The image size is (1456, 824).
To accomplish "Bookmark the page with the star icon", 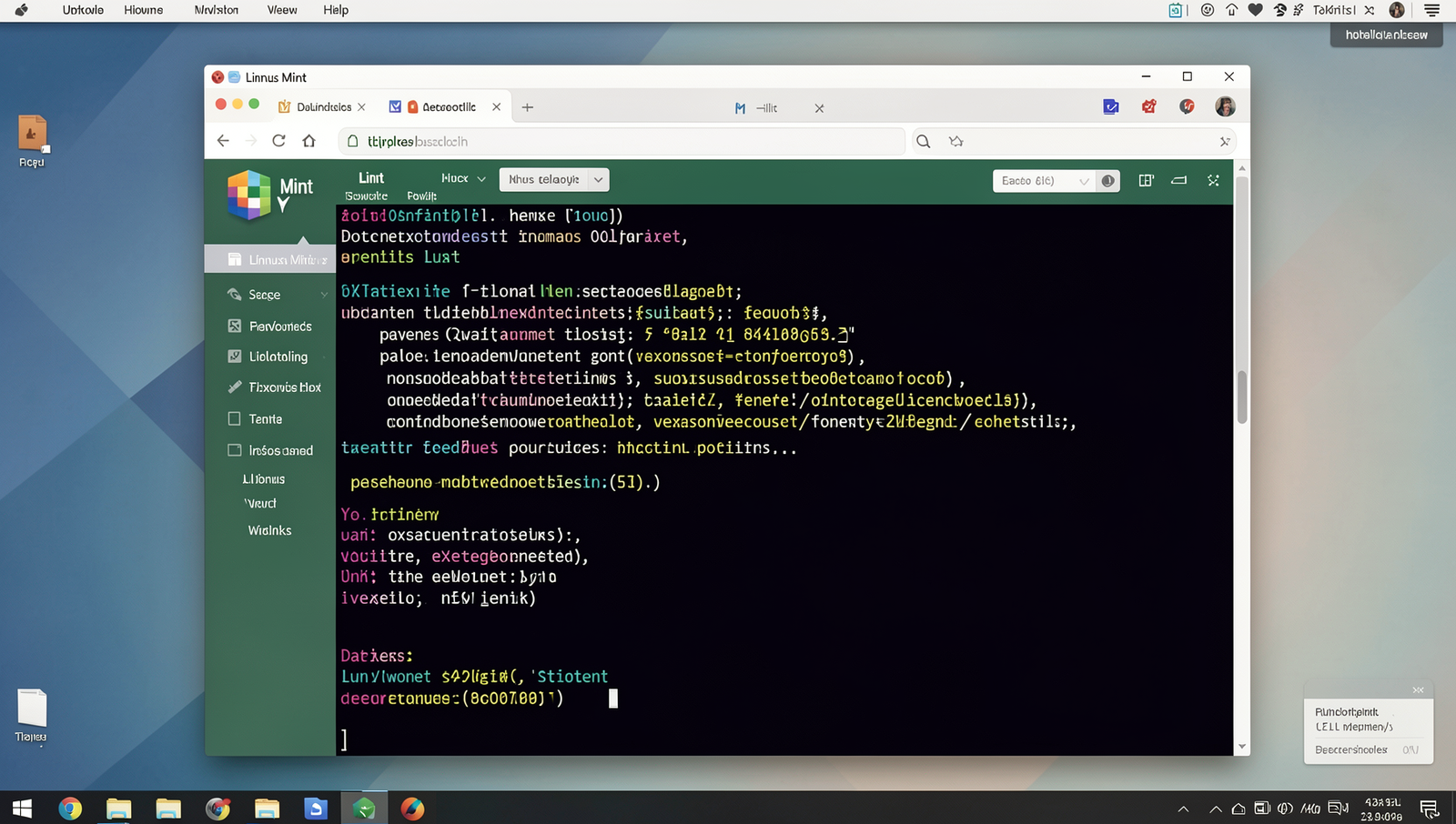I will pyautogui.click(x=955, y=141).
